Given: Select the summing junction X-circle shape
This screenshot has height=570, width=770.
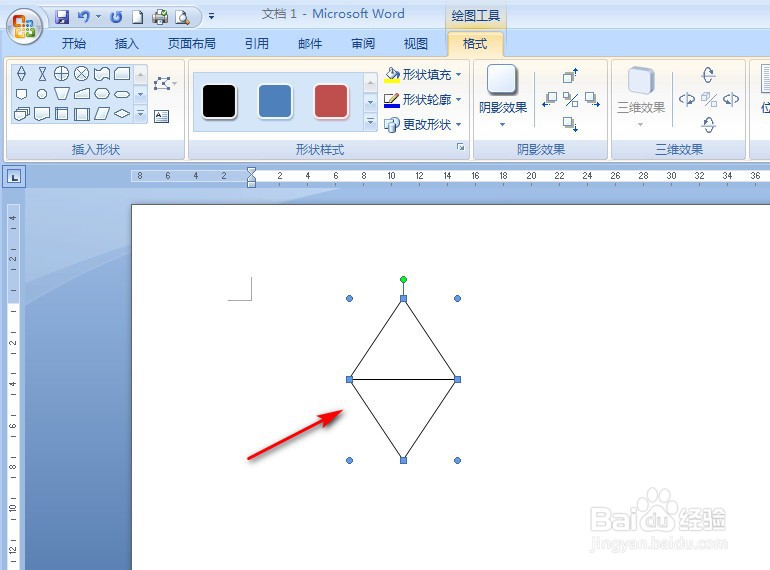Looking at the screenshot, I should click(x=82, y=74).
